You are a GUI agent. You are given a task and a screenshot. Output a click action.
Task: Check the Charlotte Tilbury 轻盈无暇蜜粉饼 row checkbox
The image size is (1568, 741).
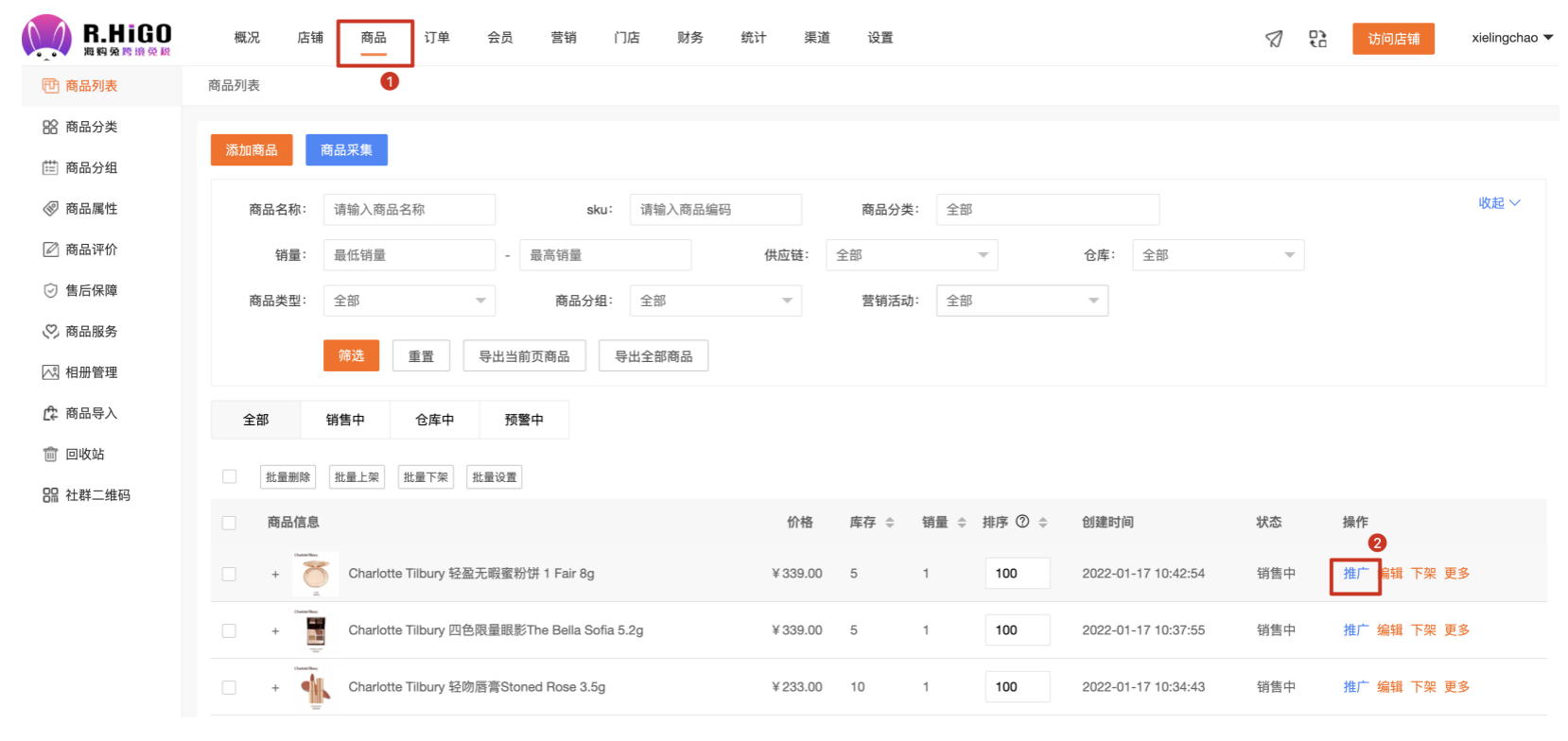pos(229,574)
